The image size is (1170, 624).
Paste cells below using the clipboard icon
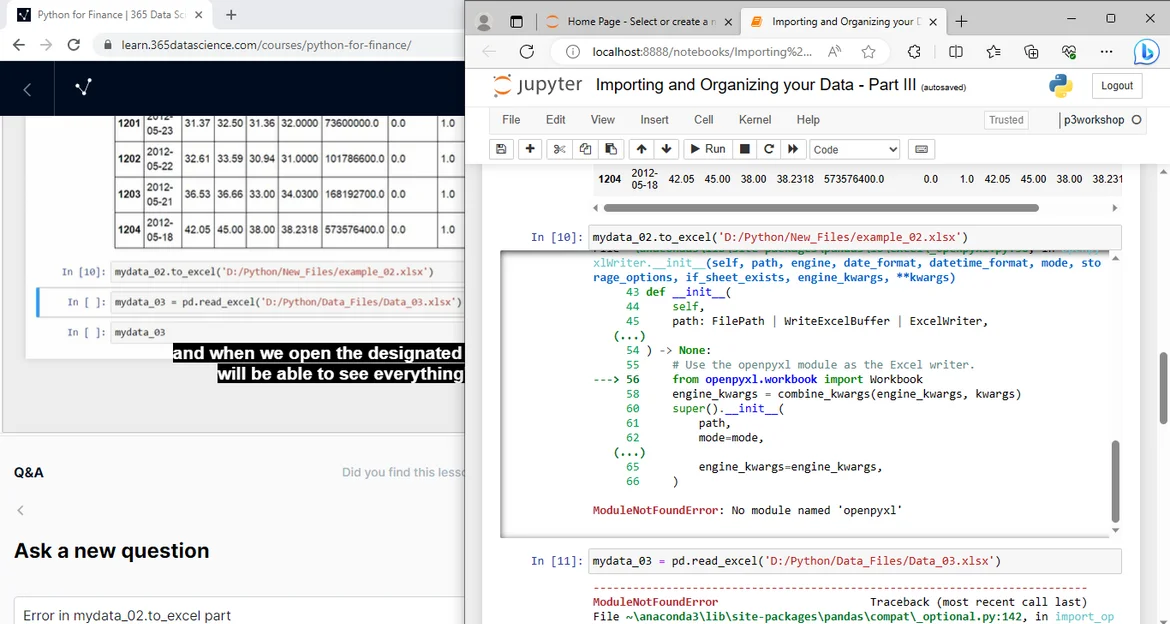point(610,149)
